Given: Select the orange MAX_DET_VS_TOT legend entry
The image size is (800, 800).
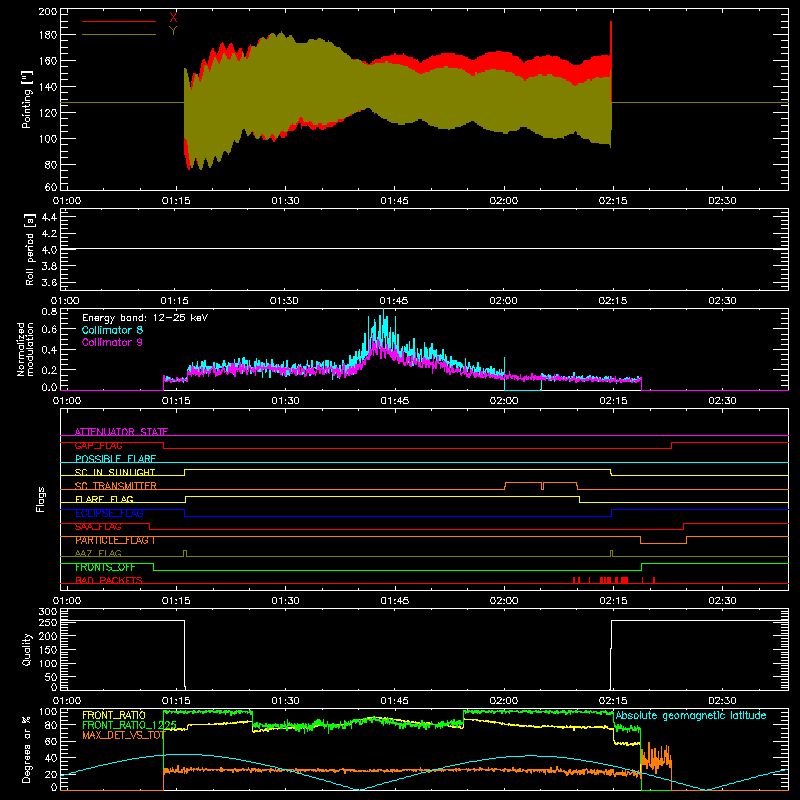Looking at the screenshot, I should coord(123,735).
